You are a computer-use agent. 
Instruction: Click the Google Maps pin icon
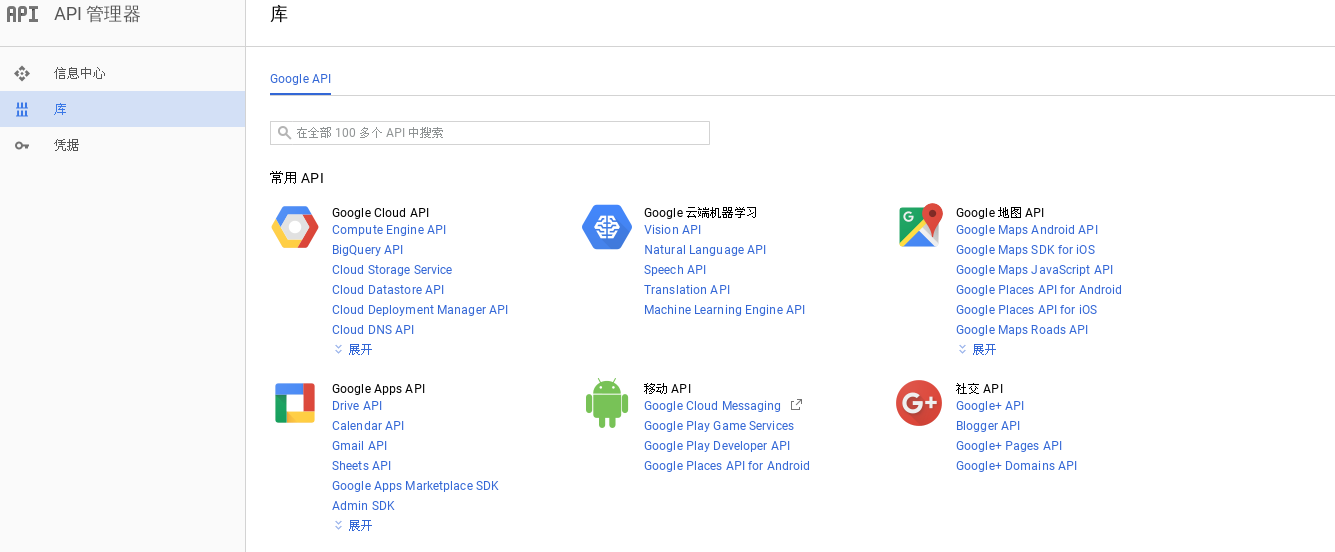920,226
